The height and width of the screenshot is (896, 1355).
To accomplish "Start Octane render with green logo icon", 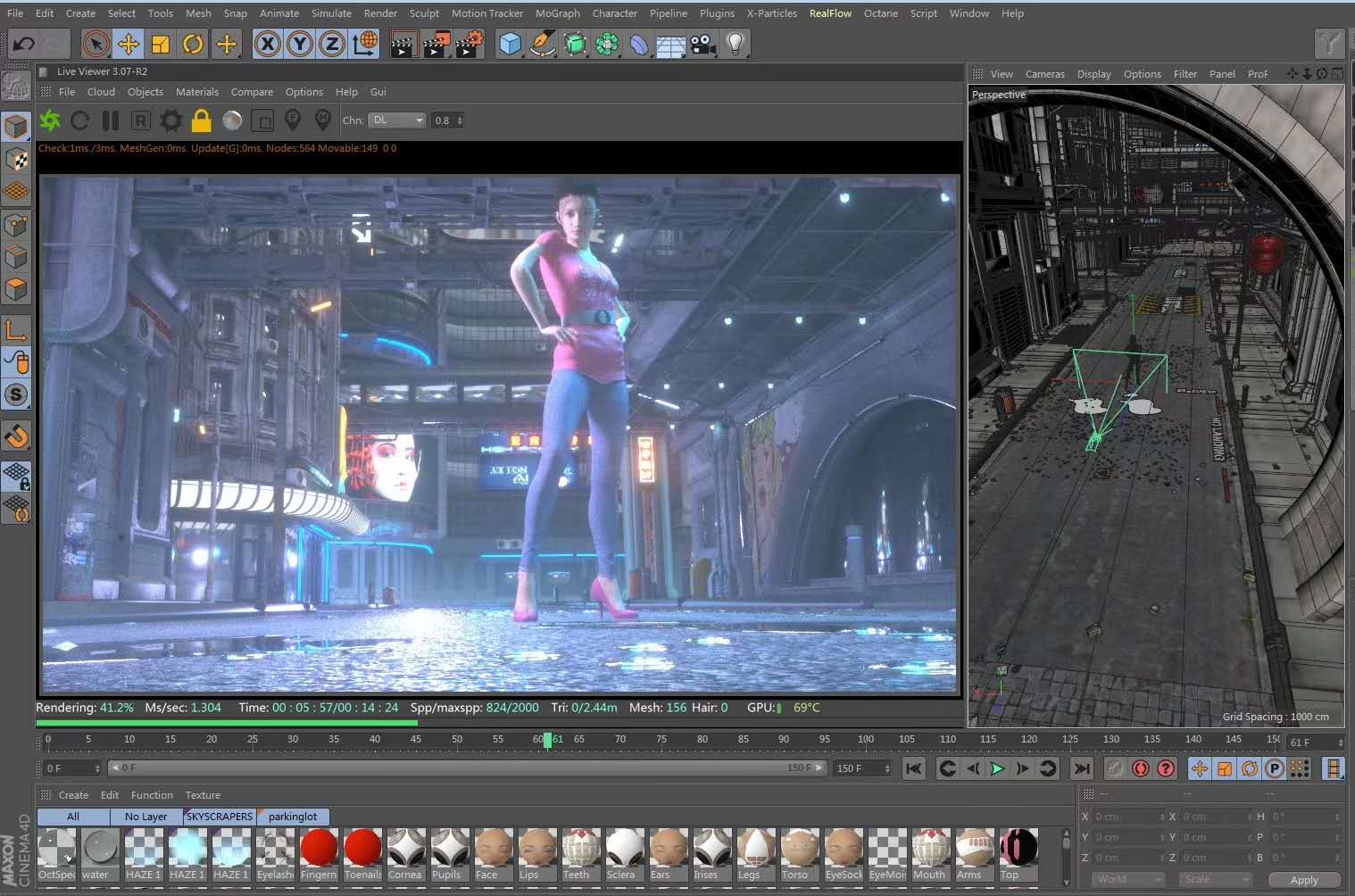I will point(50,120).
